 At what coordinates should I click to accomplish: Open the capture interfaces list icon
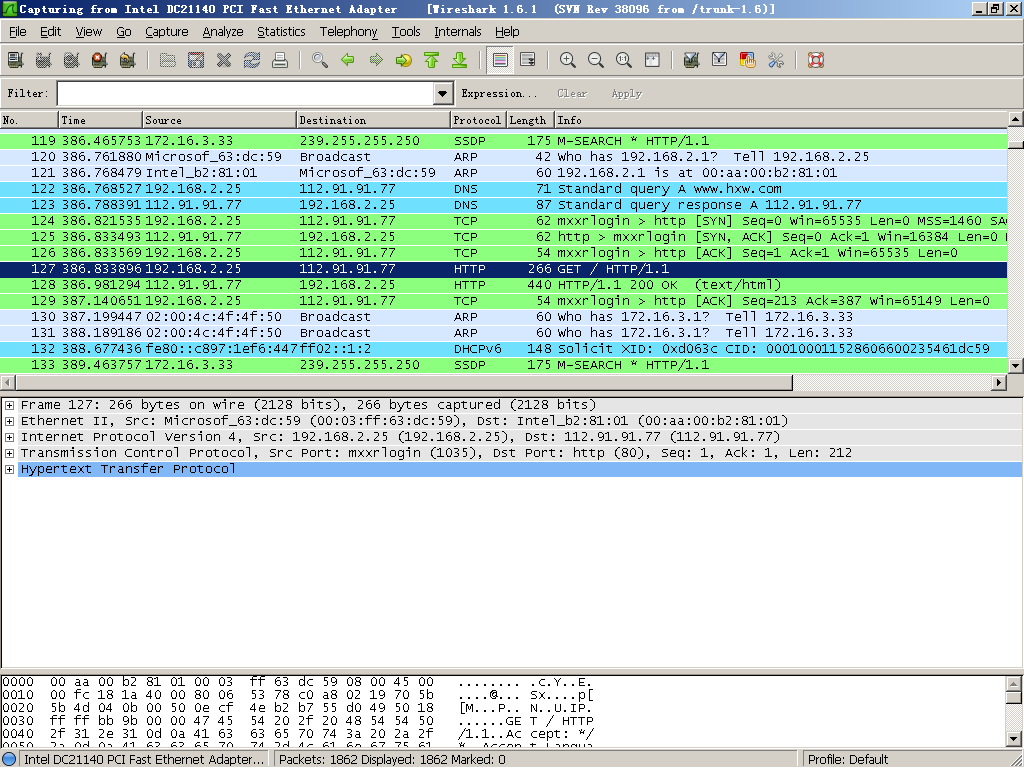16,61
